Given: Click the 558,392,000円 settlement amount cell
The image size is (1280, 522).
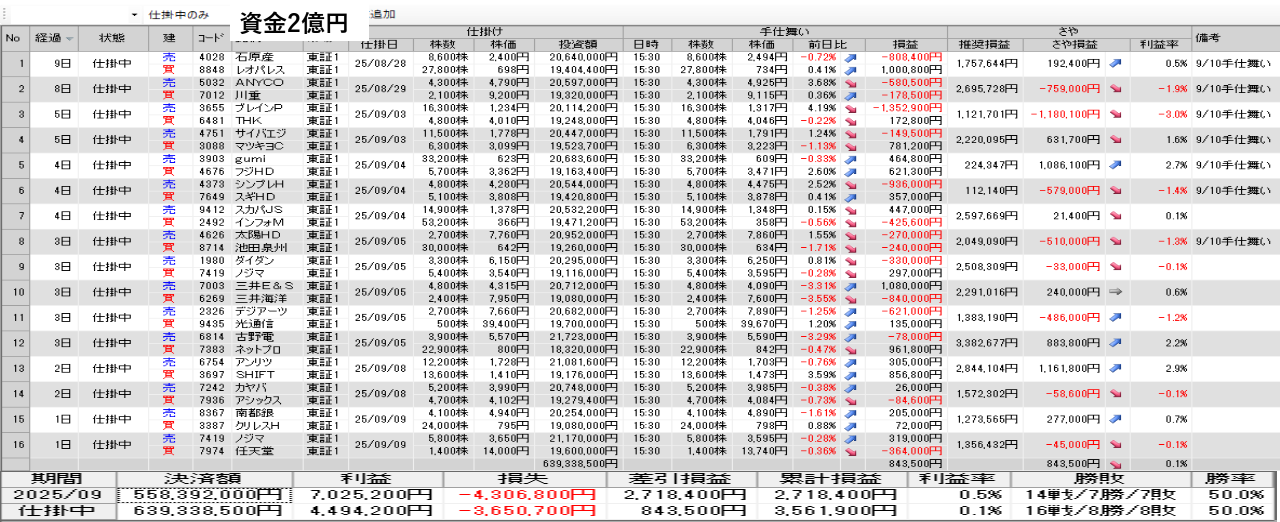Looking at the screenshot, I should [x=205, y=495].
